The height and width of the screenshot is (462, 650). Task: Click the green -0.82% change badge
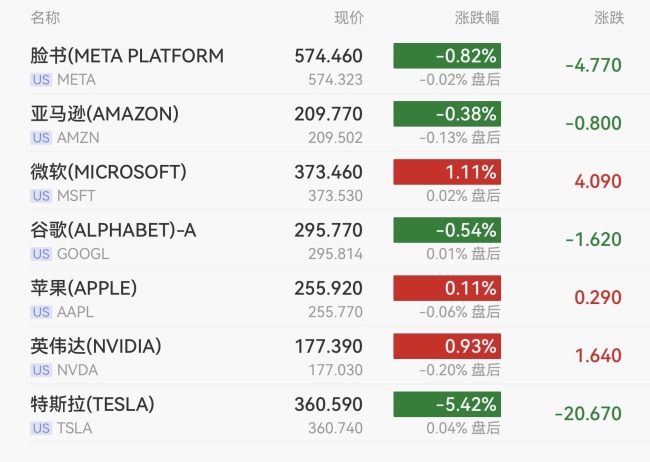(x=447, y=56)
